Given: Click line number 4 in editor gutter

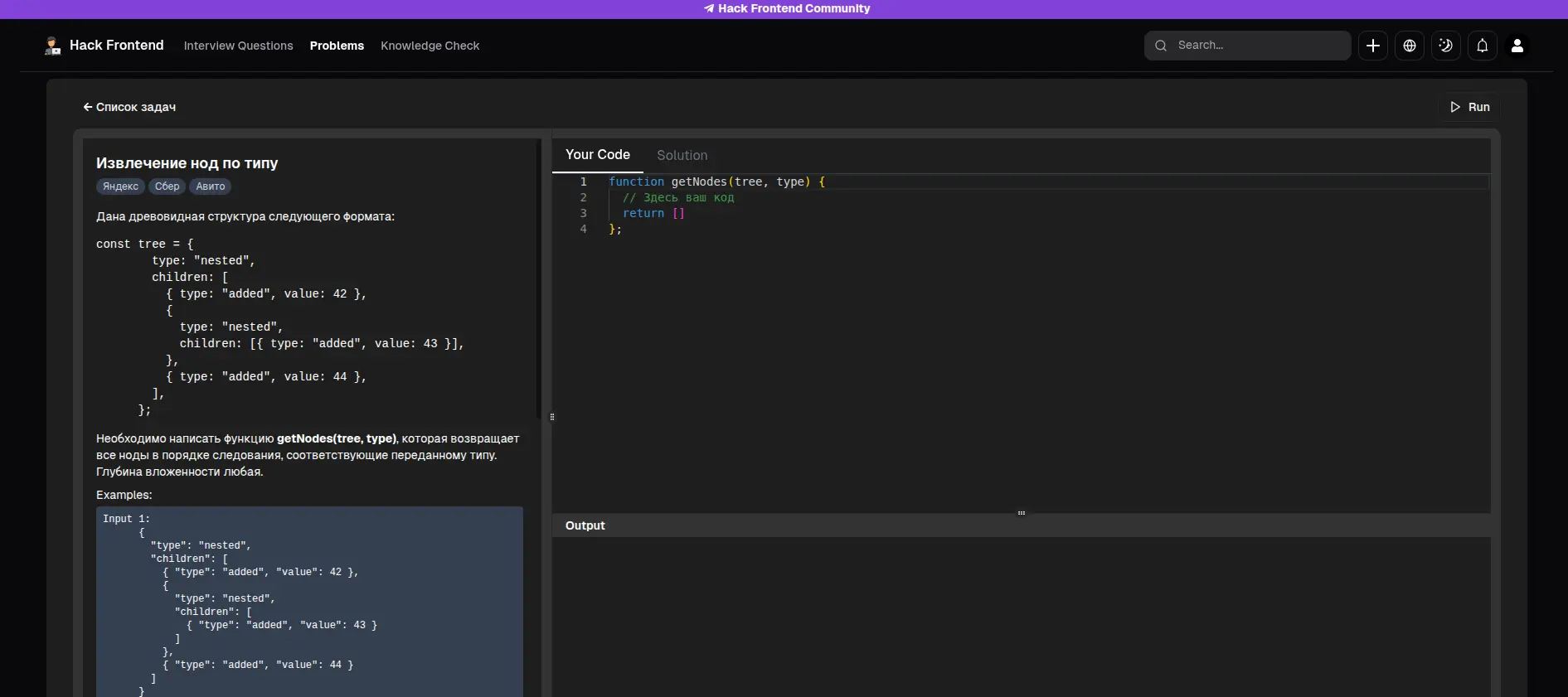Looking at the screenshot, I should [x=583, y=229].
